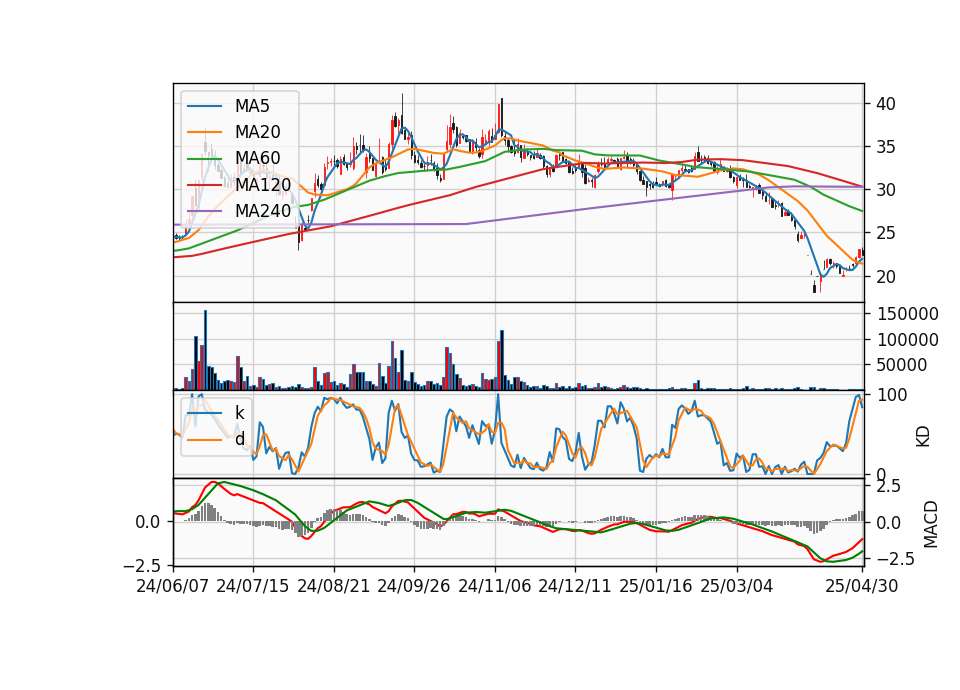Click the lowest candlestick near price 18

(x=814, y=286)
